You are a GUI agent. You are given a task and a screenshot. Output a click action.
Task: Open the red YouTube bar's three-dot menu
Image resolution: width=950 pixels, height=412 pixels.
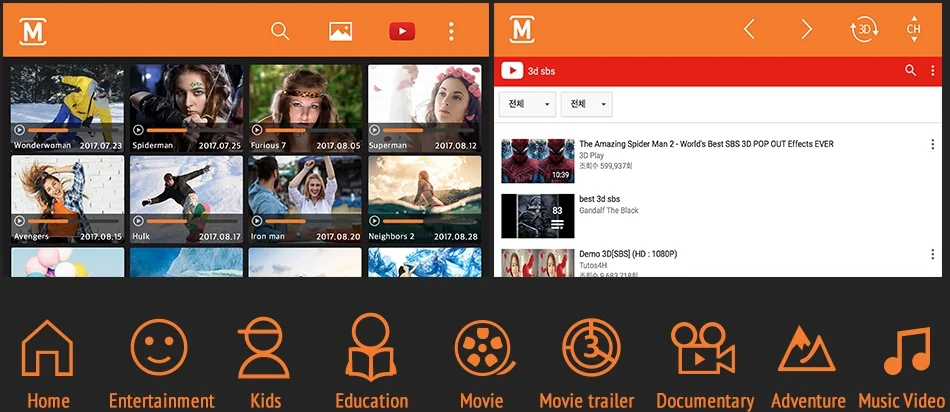point(932,70)
